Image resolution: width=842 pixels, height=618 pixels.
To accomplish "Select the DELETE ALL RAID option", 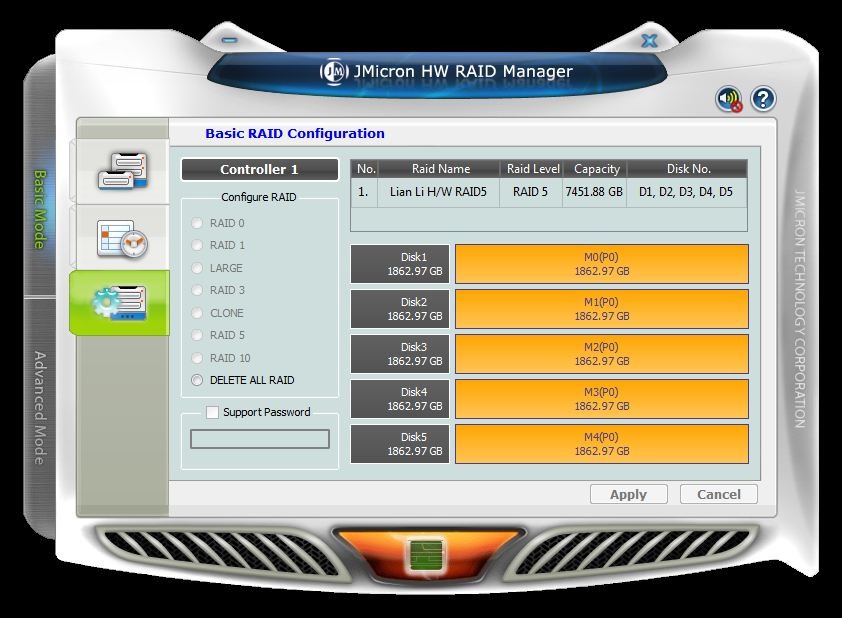I will pyautogui.click(x=197, y=380).
